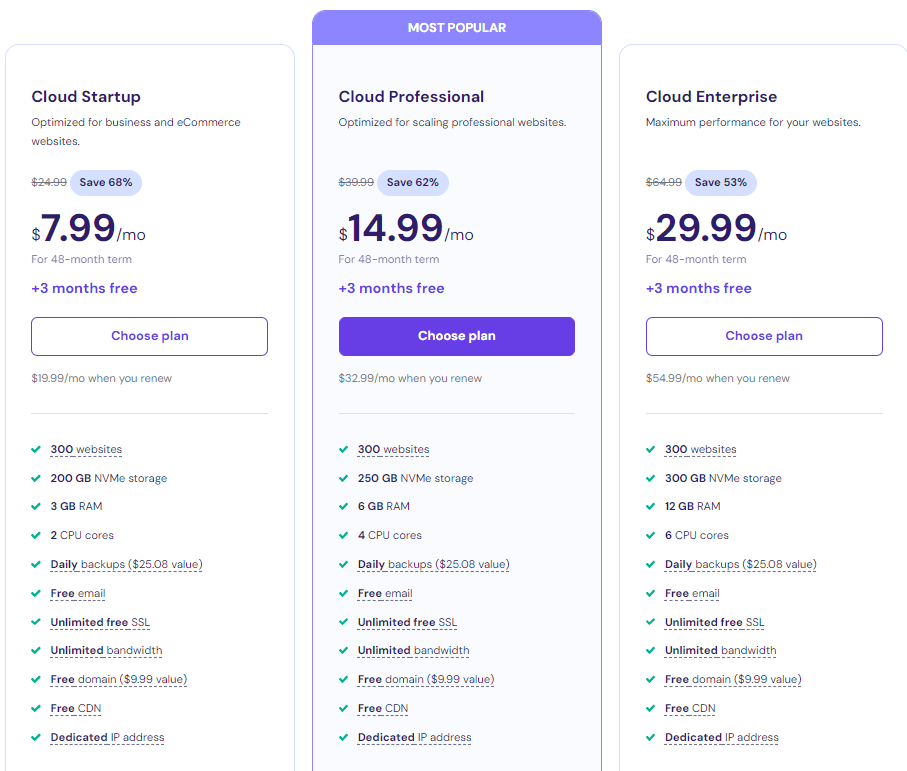The image size is (907, 771).
Task: Click $32.99/mo when you renew text
Action: pyautogui.click(x=410, y=378)
